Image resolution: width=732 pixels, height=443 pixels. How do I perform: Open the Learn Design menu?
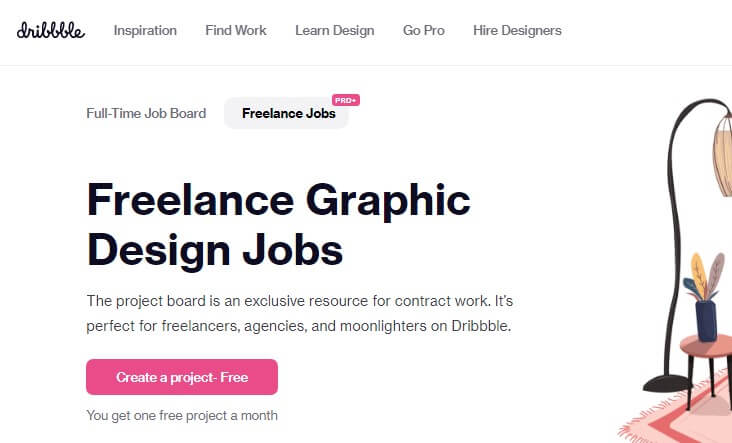tap(335, 30)
